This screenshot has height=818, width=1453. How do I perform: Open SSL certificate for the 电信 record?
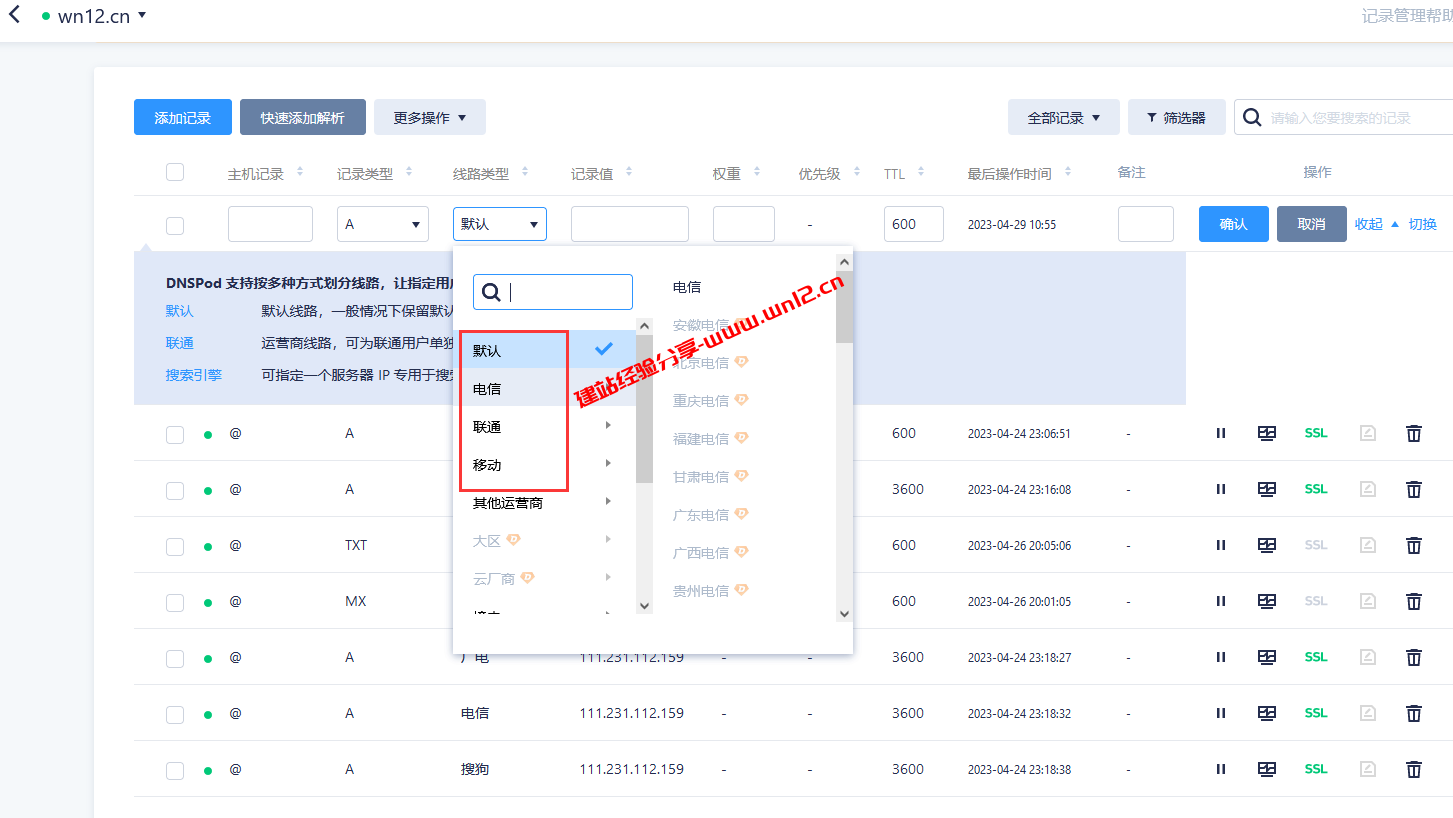(x=1316, y=713)
